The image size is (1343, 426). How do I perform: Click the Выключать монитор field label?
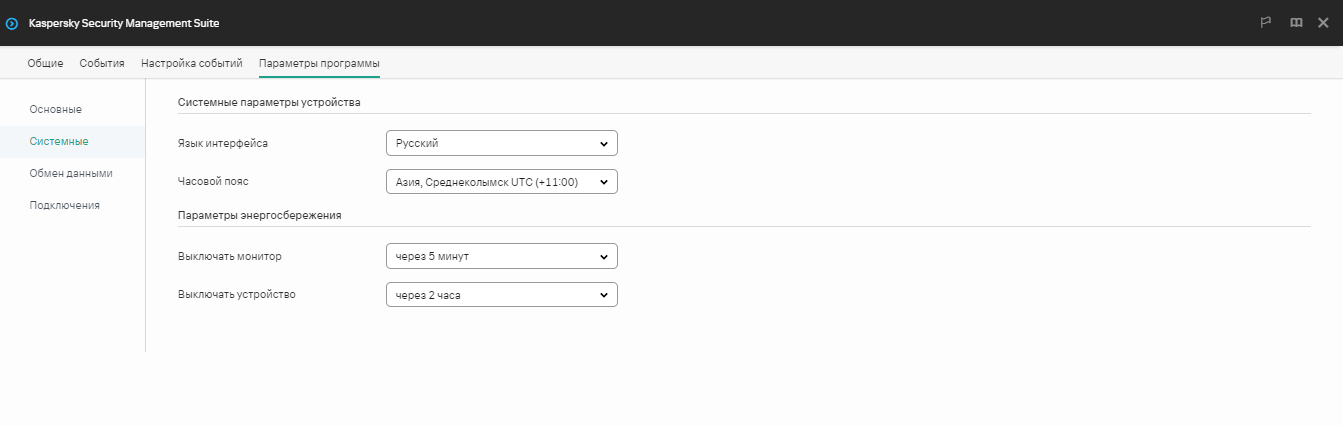(x=230, y=256)
